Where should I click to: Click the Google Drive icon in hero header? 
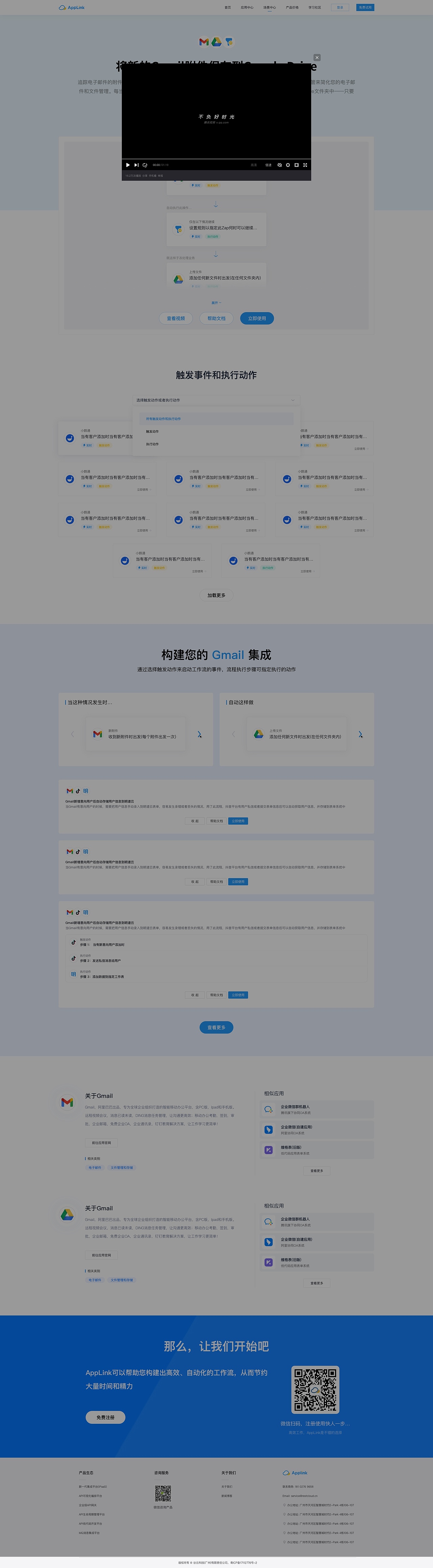(x=216, y=42)
